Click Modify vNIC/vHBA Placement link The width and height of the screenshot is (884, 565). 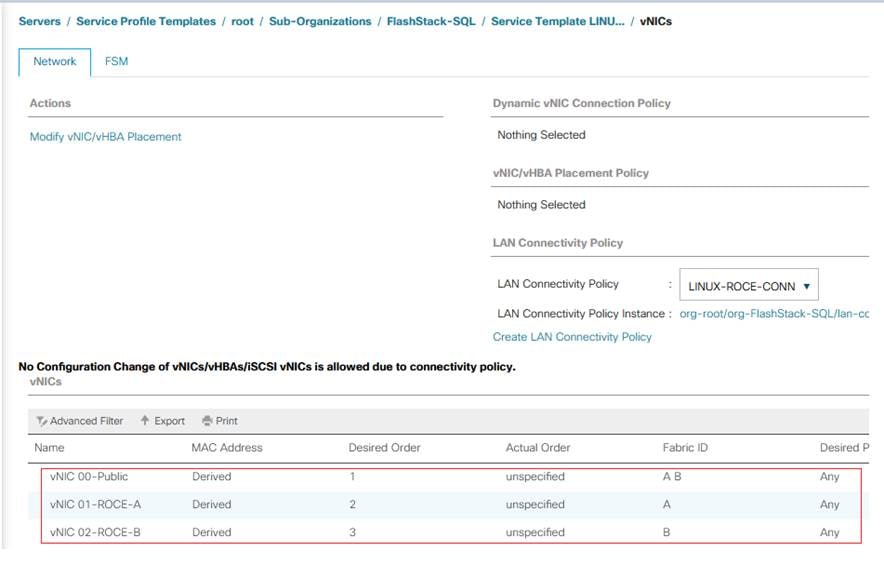[x=105, y=137]
